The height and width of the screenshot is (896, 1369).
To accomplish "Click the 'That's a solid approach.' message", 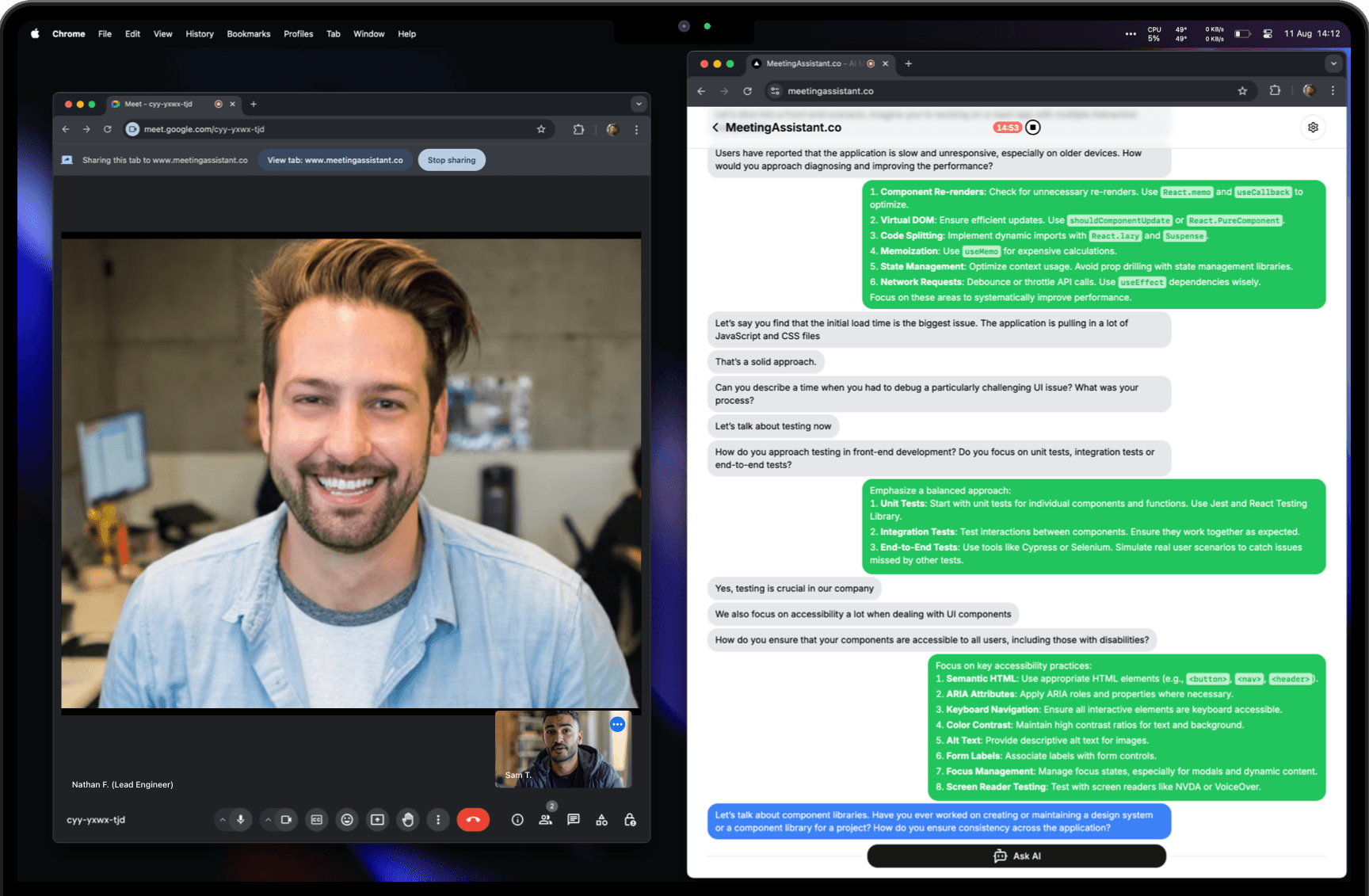I will (x=765, y=362).
